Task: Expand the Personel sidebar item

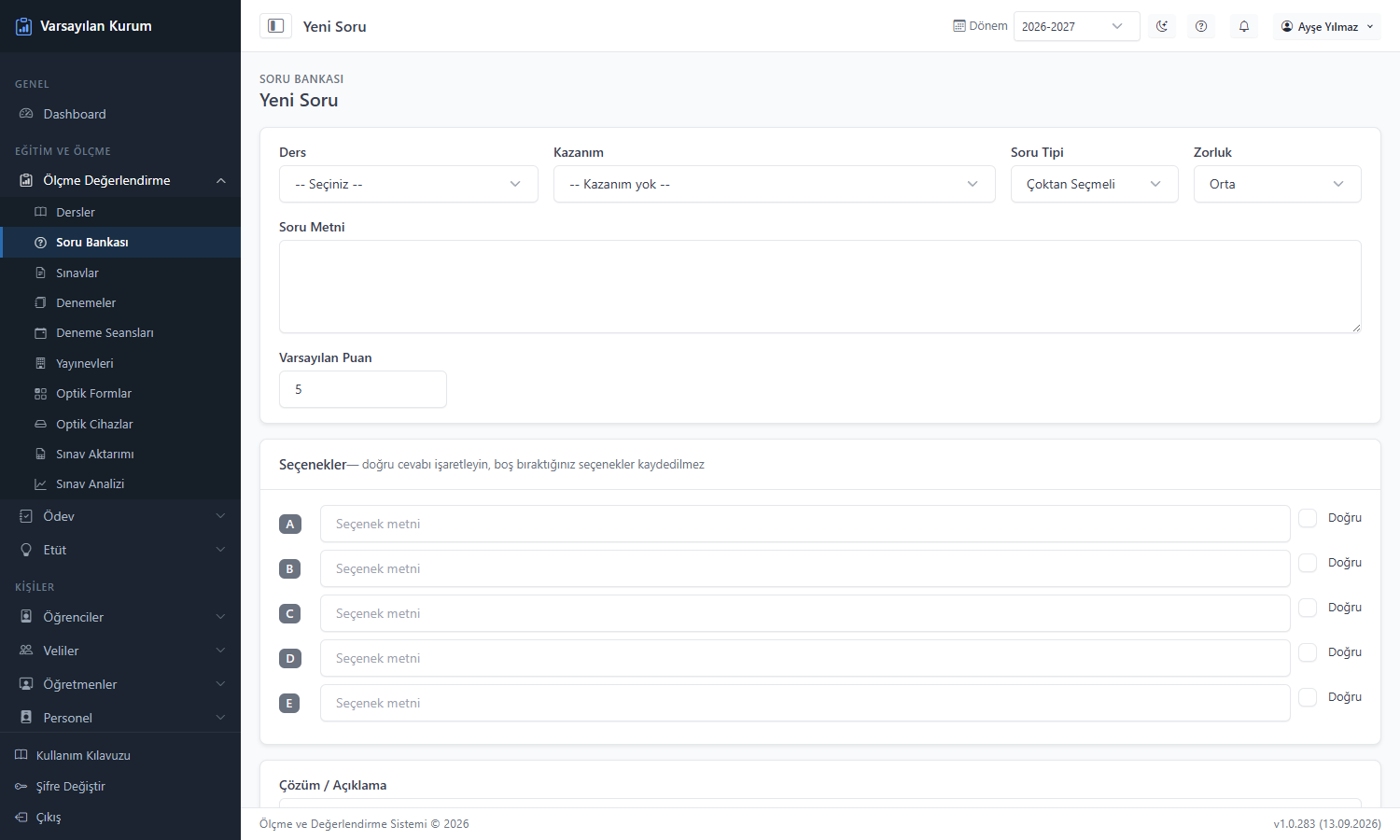Action: (120, 718)
